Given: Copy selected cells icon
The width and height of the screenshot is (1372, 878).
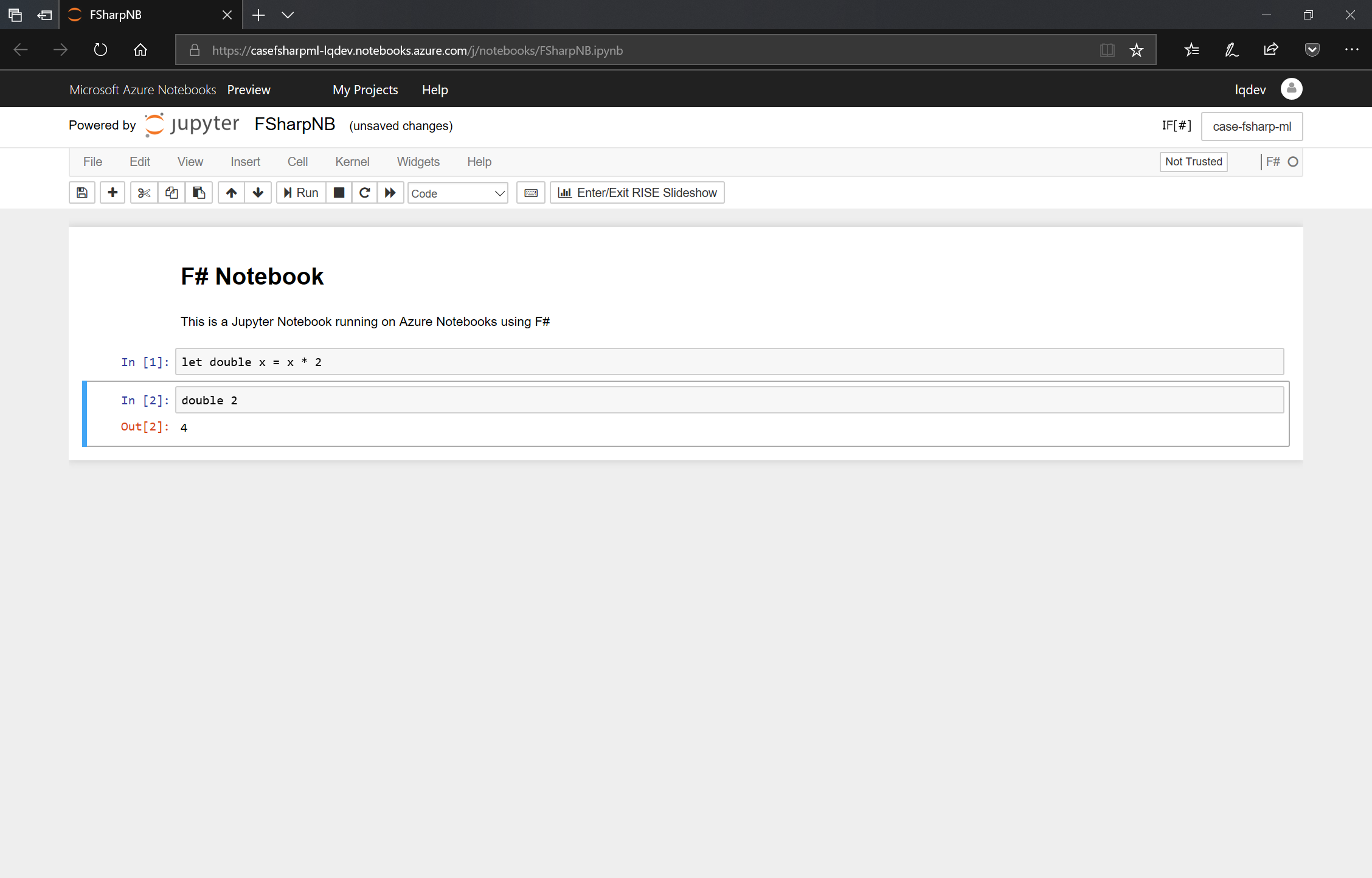Looking at the screenshot, I should click(171, 193).
